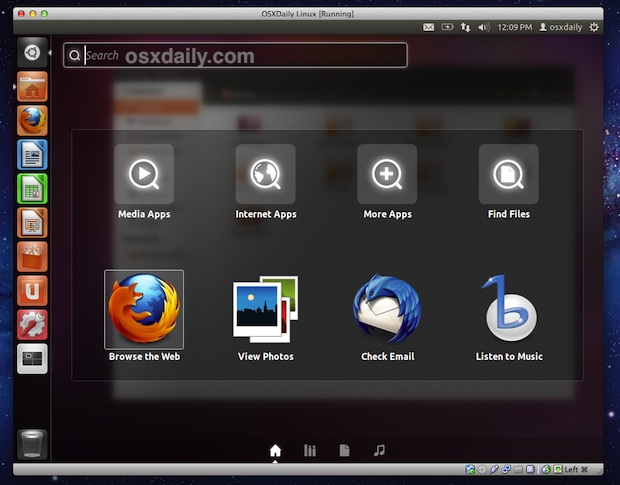Screen dimensions: 620x485
Task: Expand the osxdaily user menu
Action: 559,27
